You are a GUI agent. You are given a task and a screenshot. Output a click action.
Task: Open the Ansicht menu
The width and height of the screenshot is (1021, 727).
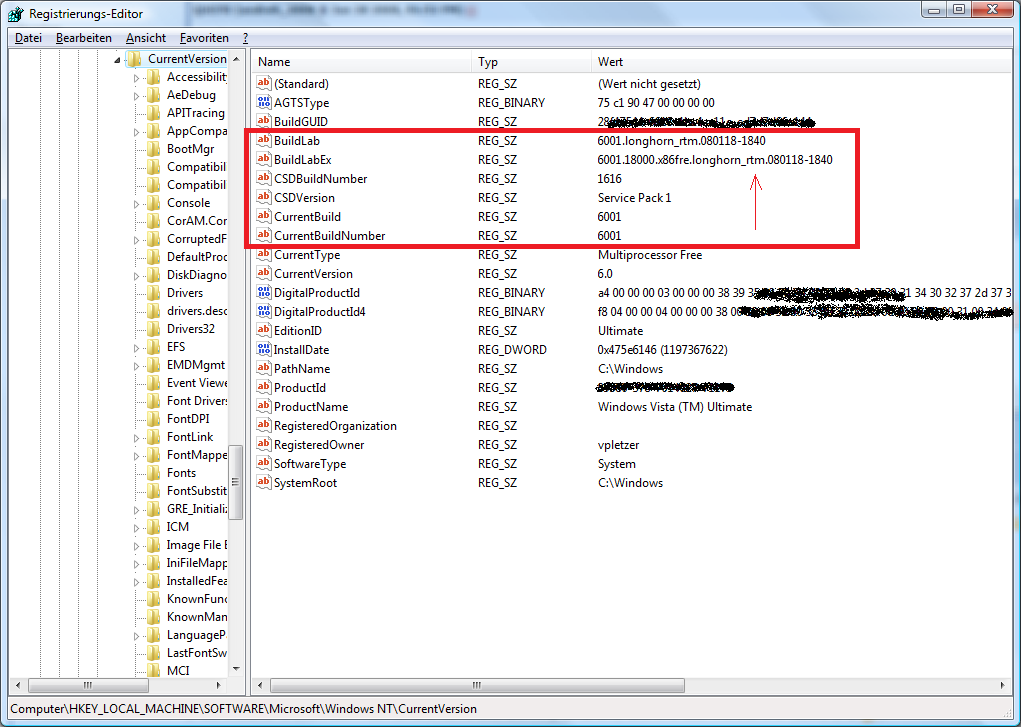tap(146, 38)
